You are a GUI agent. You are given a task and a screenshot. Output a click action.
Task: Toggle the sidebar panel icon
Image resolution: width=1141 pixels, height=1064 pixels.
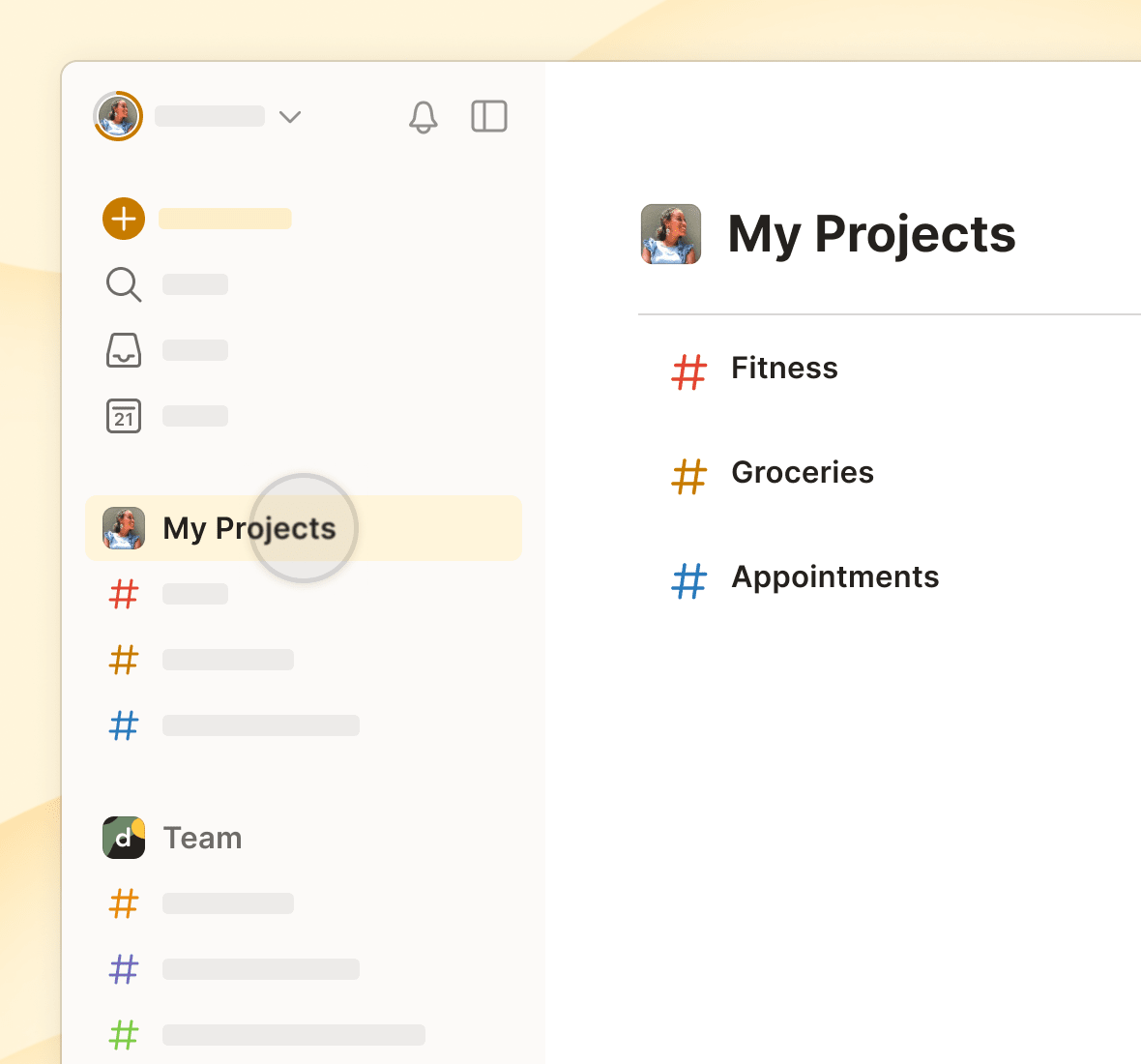point(489,116)
